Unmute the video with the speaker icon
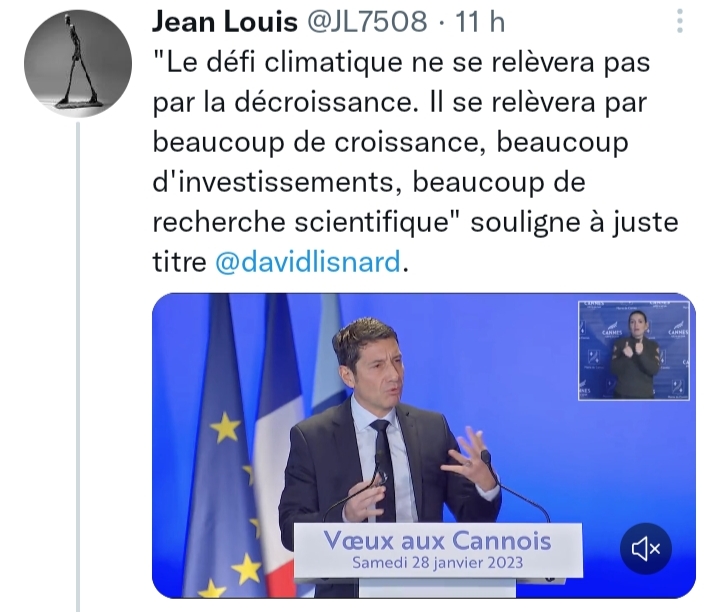 [x=646, y=549]
